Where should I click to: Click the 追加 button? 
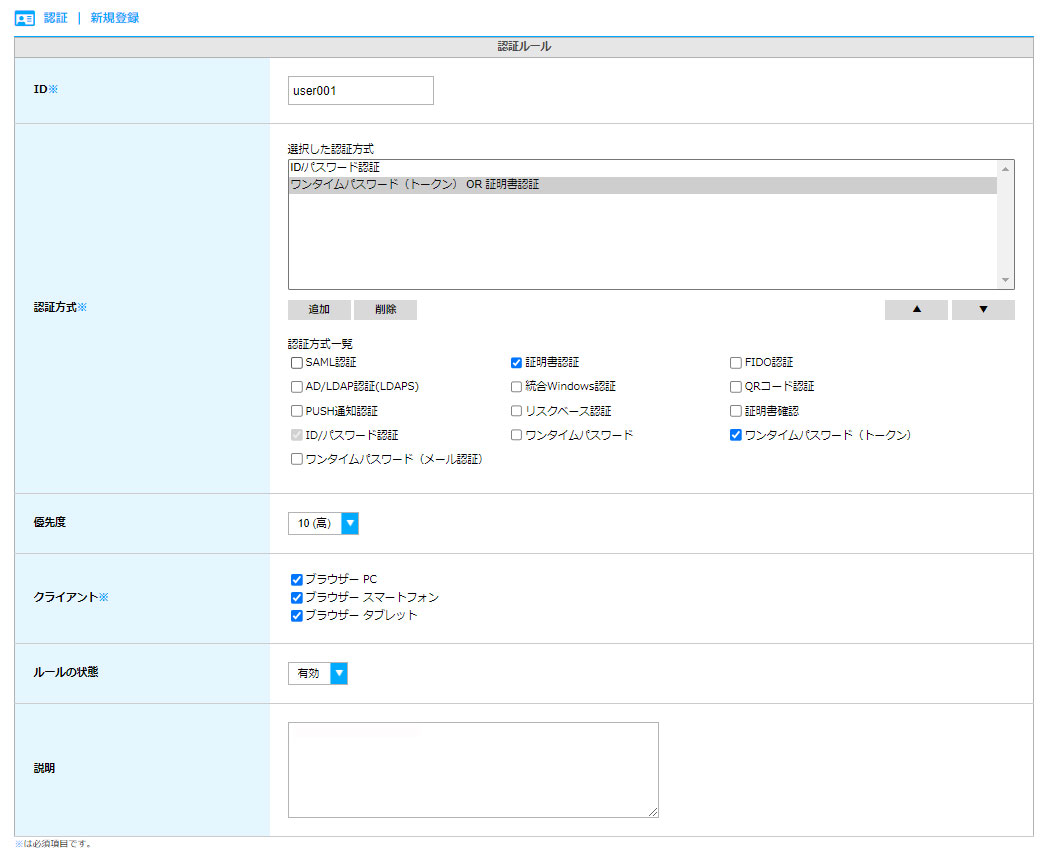point(319,309)
